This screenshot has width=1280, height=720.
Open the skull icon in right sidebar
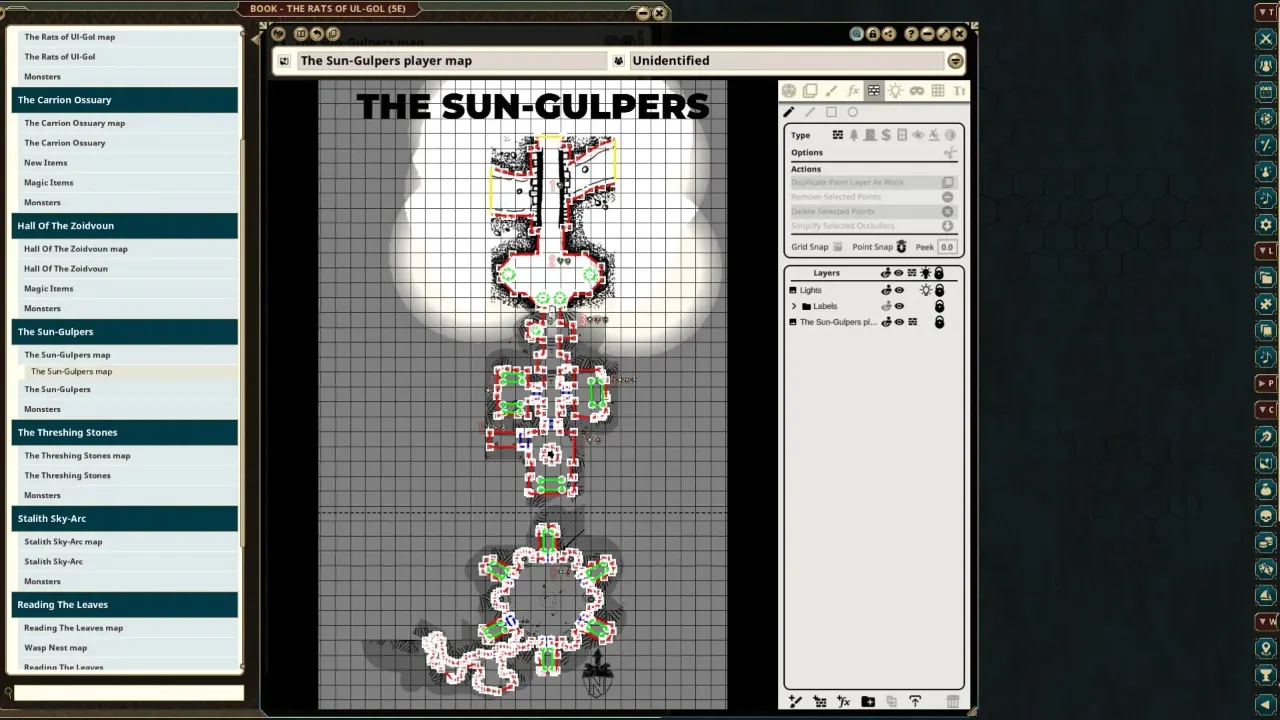(x=1266, y=516)
